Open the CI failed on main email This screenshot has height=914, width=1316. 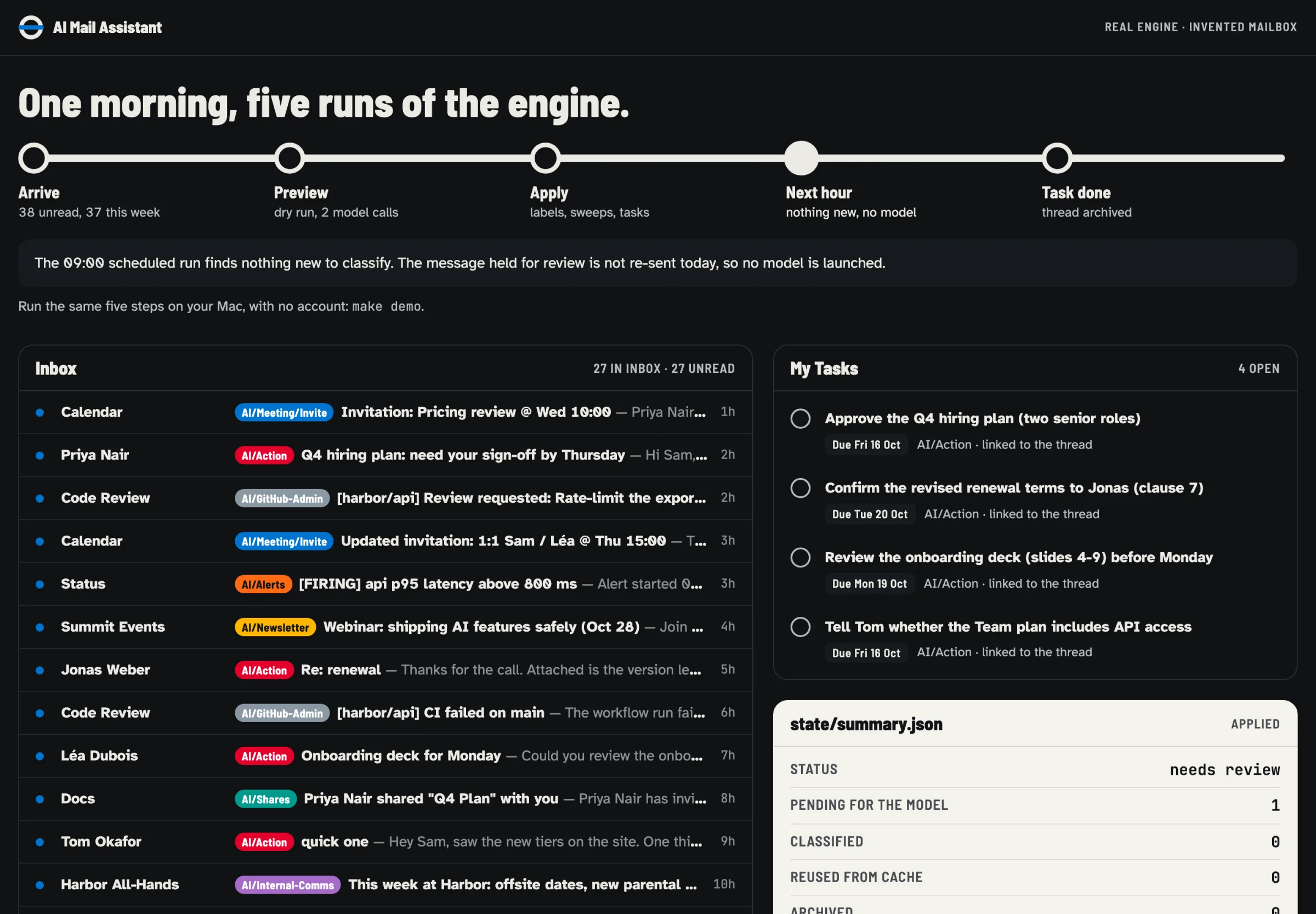click(385, 713)
